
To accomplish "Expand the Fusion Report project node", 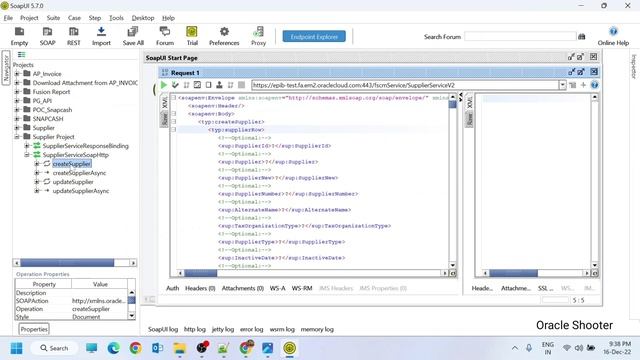I will [x=17, y=92].
